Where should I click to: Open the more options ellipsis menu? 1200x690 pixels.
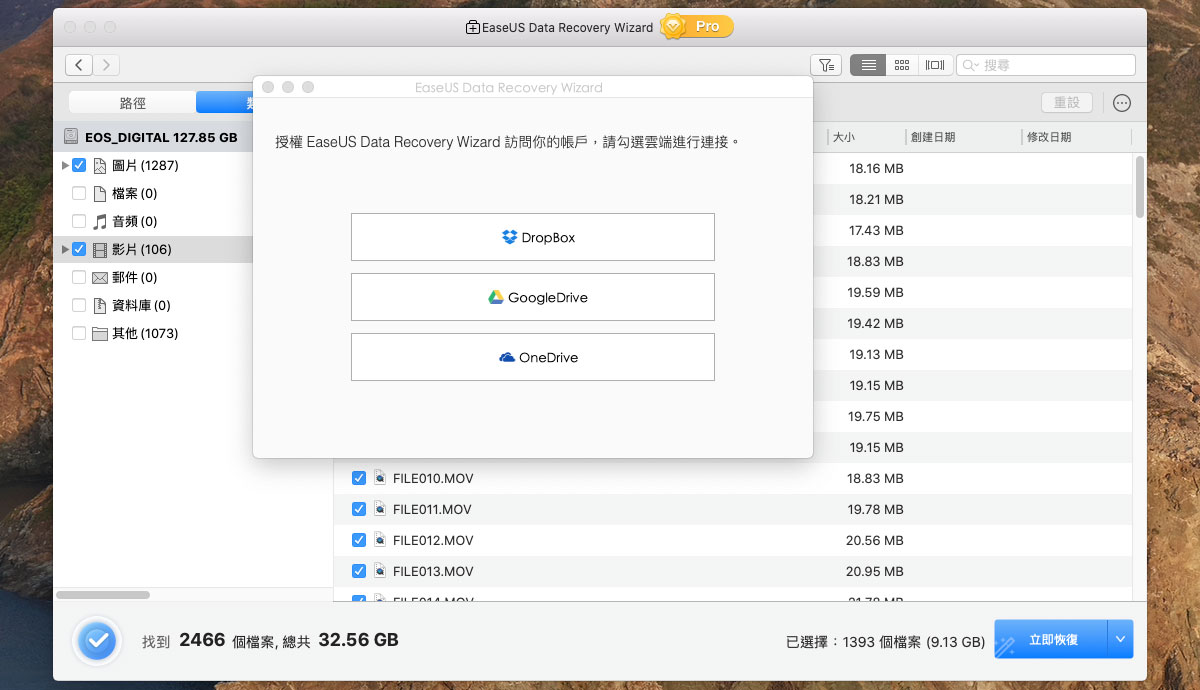pos(1122,103)
